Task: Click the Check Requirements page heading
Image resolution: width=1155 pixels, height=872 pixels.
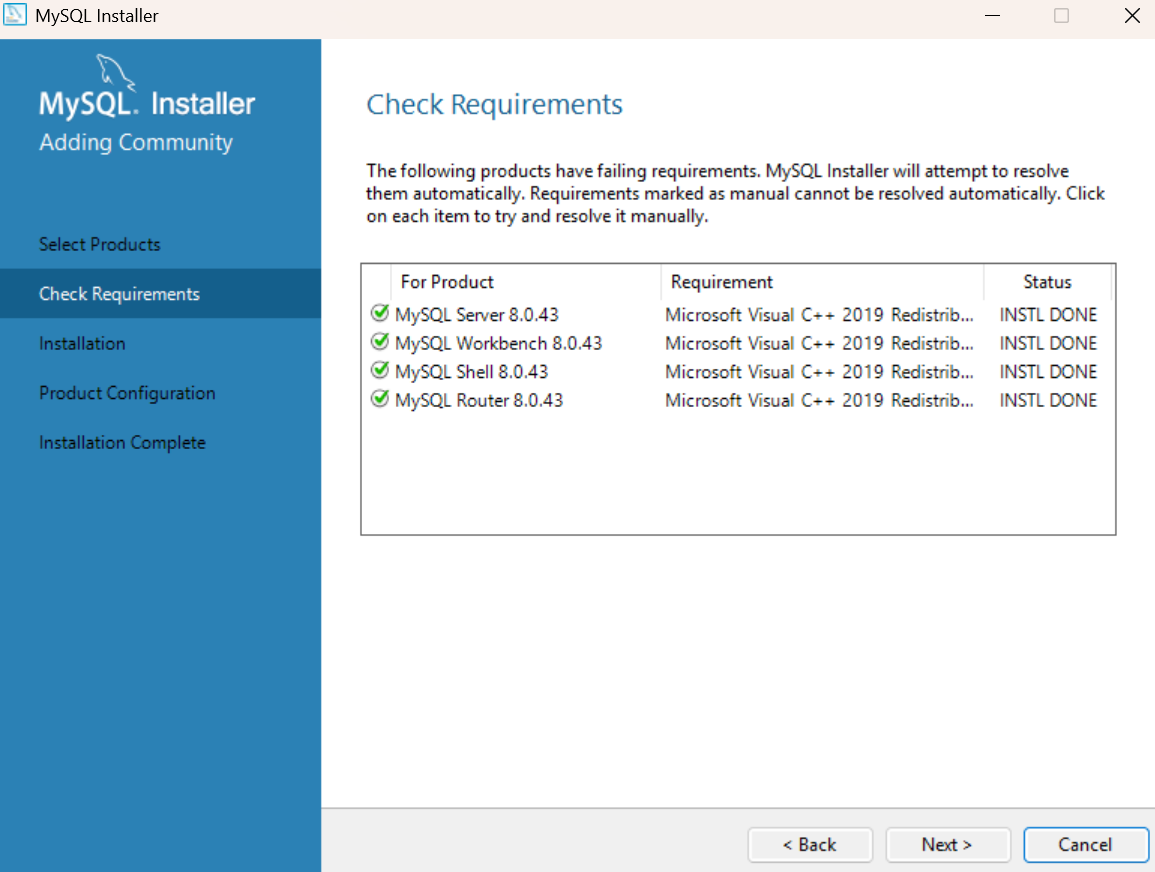Action: 494,105
